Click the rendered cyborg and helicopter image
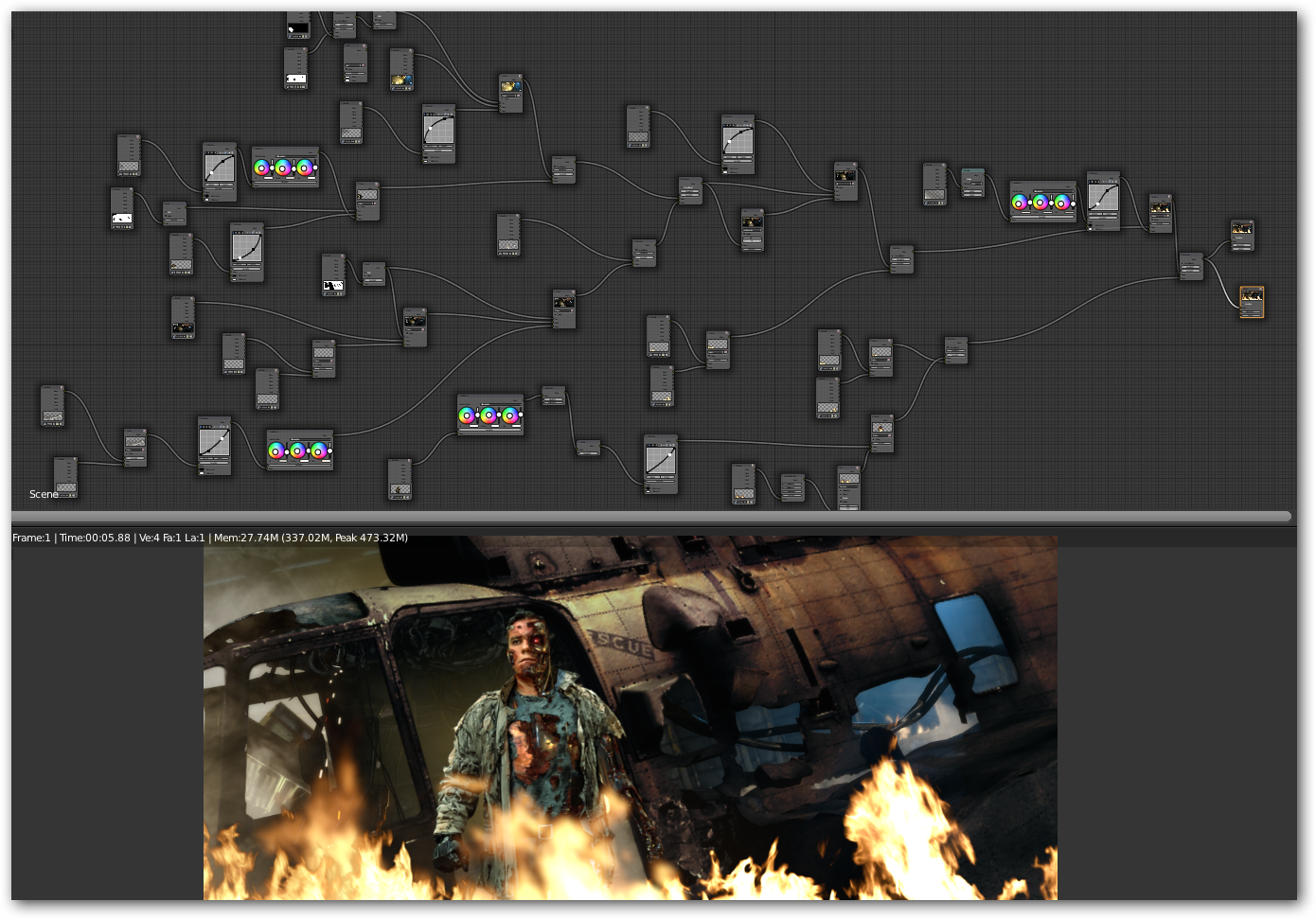 pyautogui.click(x=631, y=717)
